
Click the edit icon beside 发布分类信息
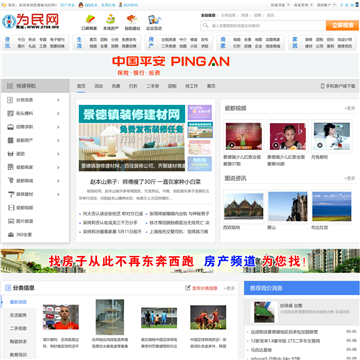coord(188,288)
